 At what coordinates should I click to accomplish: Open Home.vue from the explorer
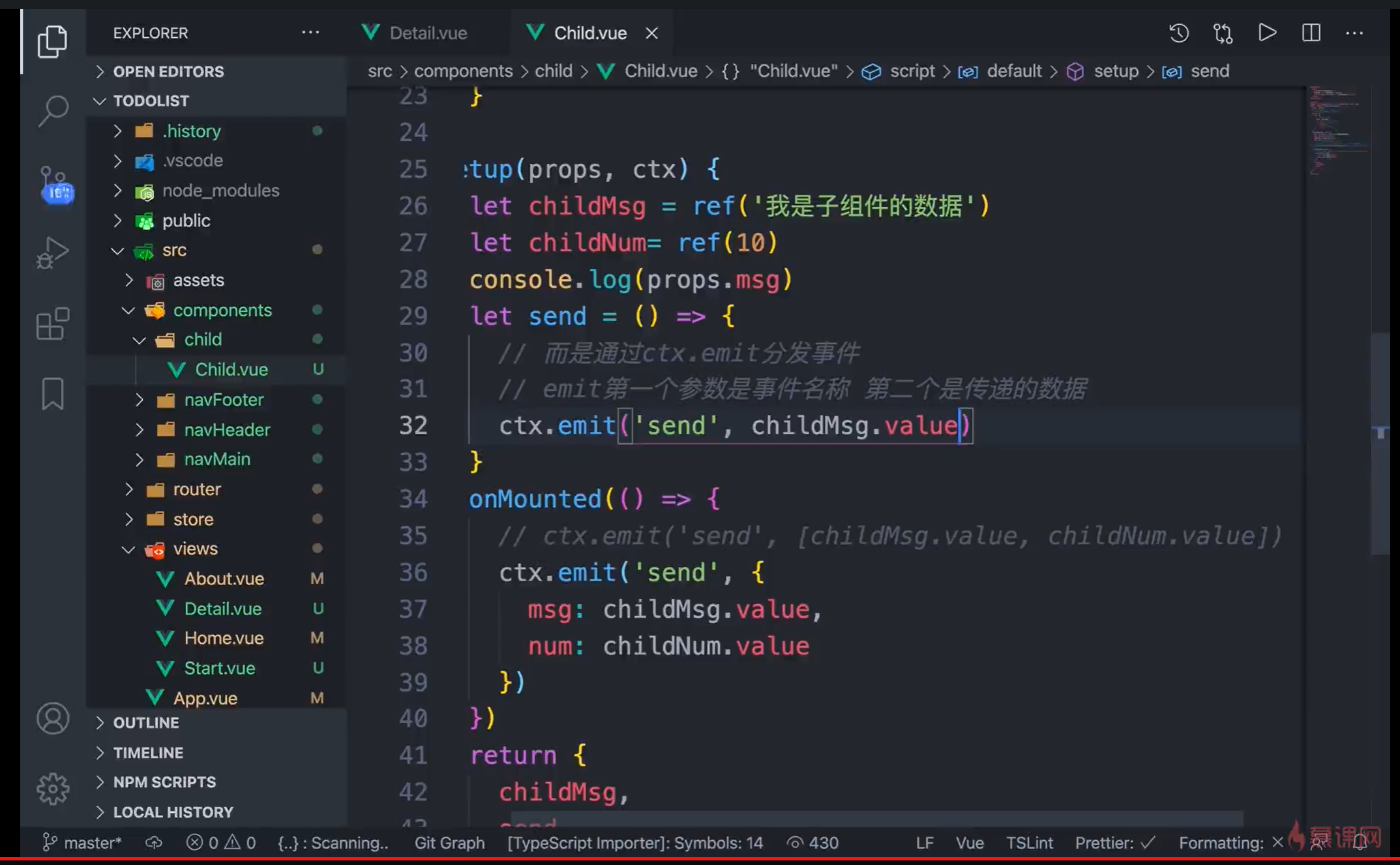pos(223,638)
